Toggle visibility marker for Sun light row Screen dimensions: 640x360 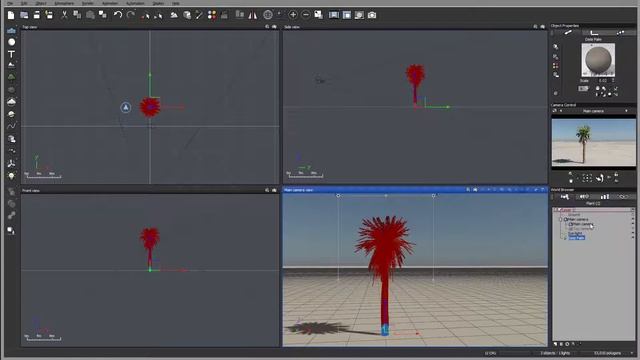click(633, 233)
